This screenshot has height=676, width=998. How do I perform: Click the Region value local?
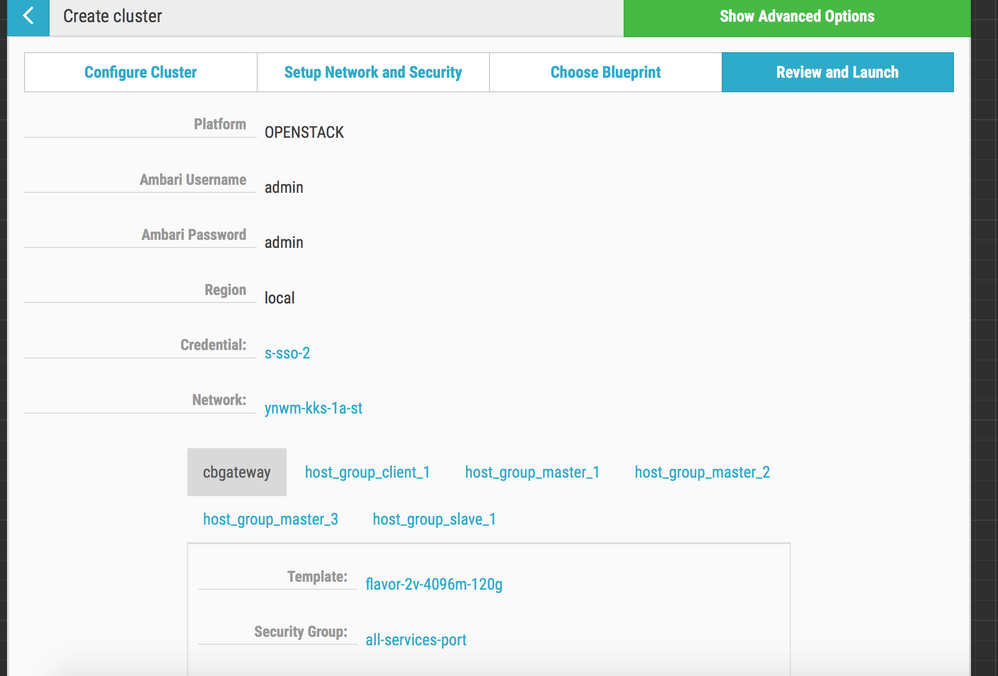click(x=279, y=298)
